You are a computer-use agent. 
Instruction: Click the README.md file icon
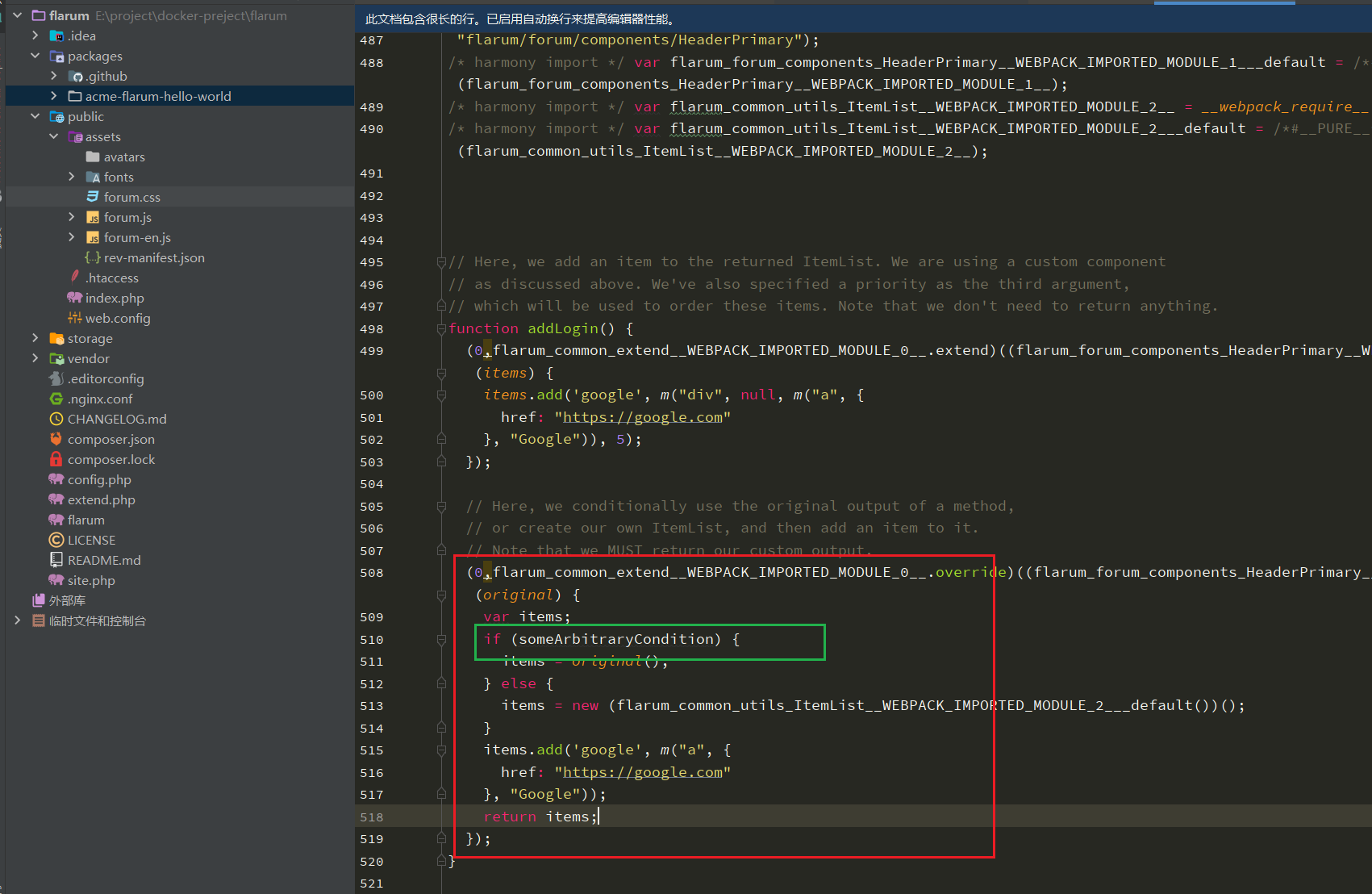(x=56, y=560)
